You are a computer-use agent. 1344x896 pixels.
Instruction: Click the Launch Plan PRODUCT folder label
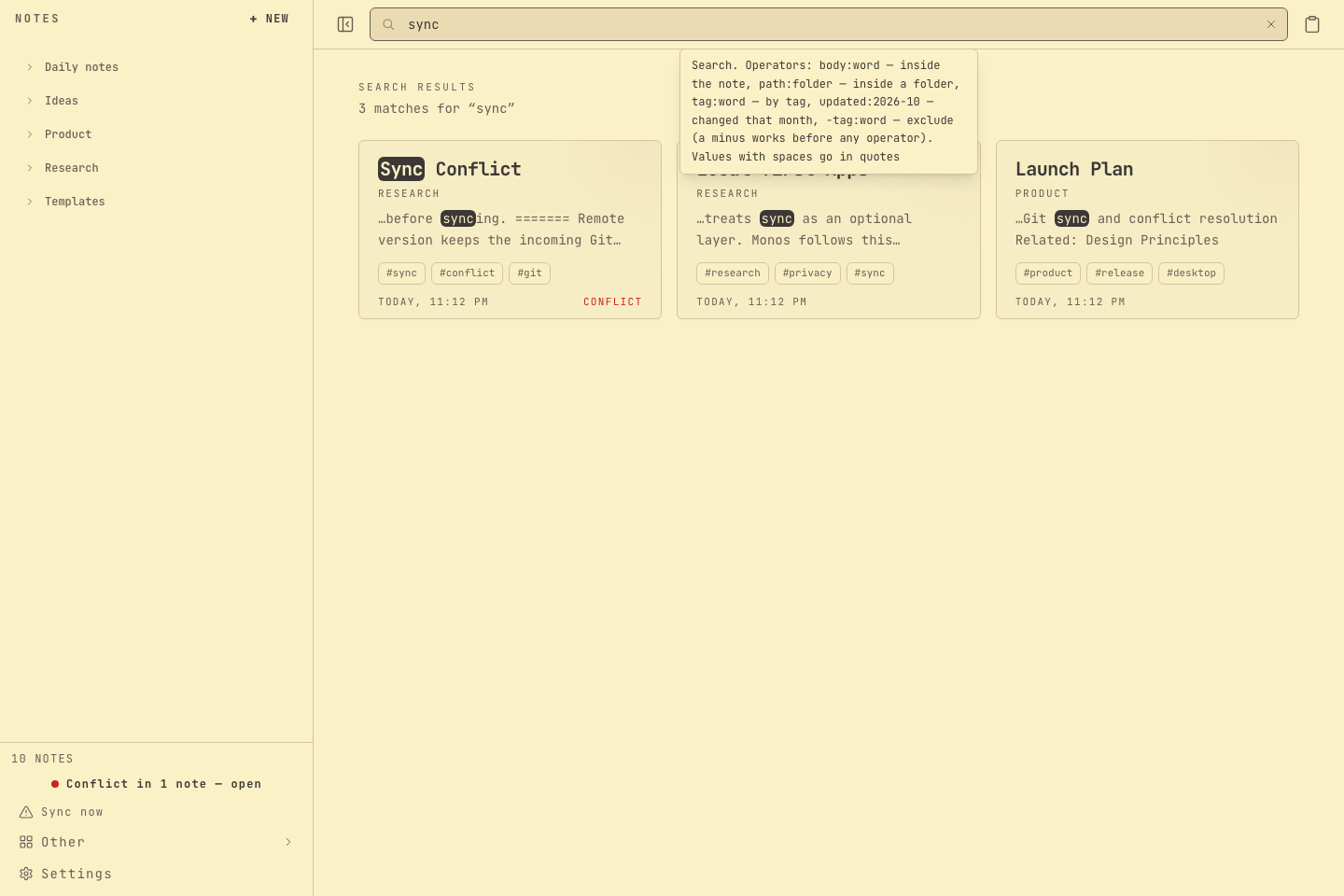coord(1042,194)
